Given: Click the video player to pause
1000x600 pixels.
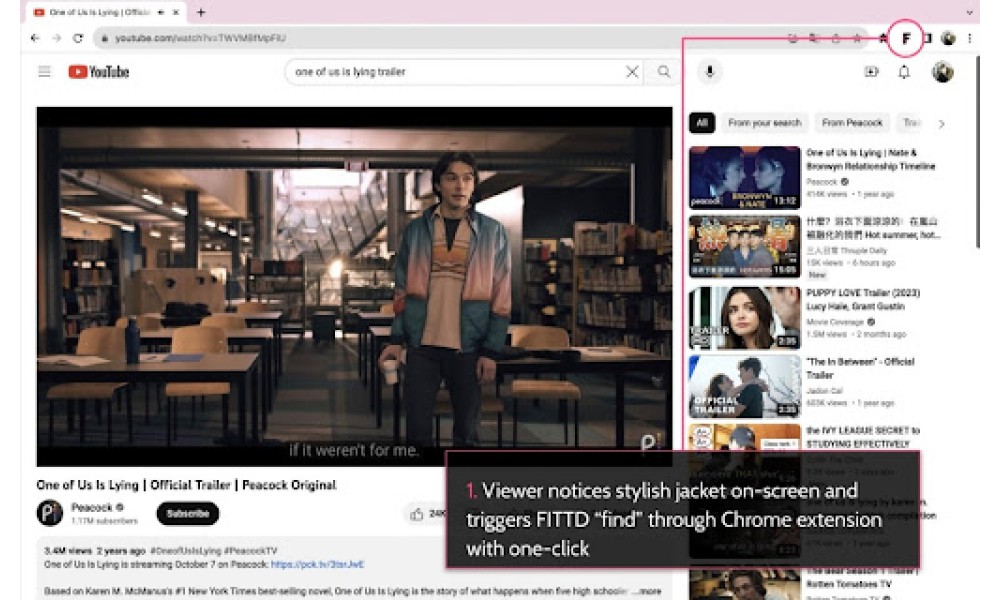Looking at the screenshot, I should tap(354, 286).
